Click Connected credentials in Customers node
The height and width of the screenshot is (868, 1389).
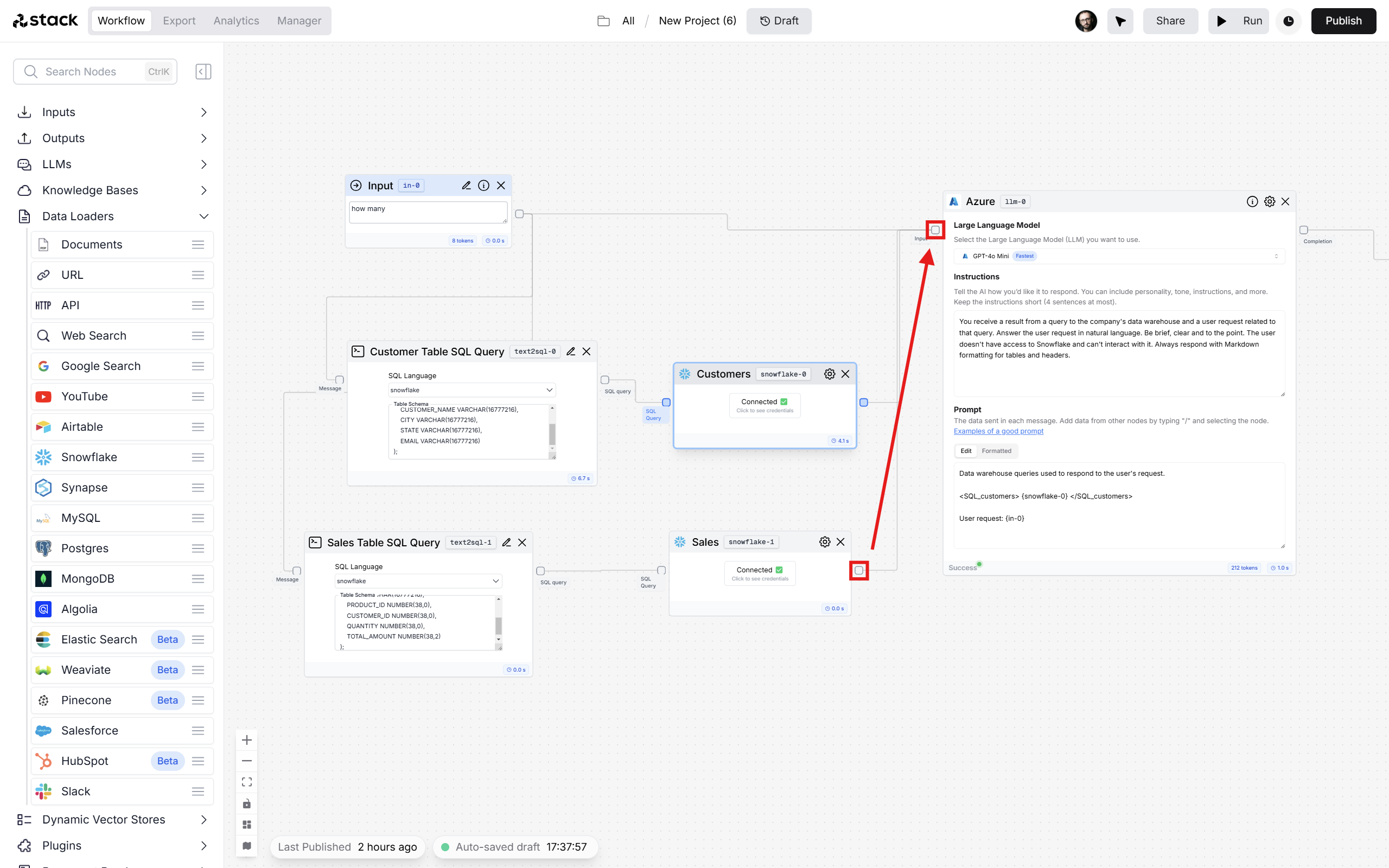pos(764,405)
